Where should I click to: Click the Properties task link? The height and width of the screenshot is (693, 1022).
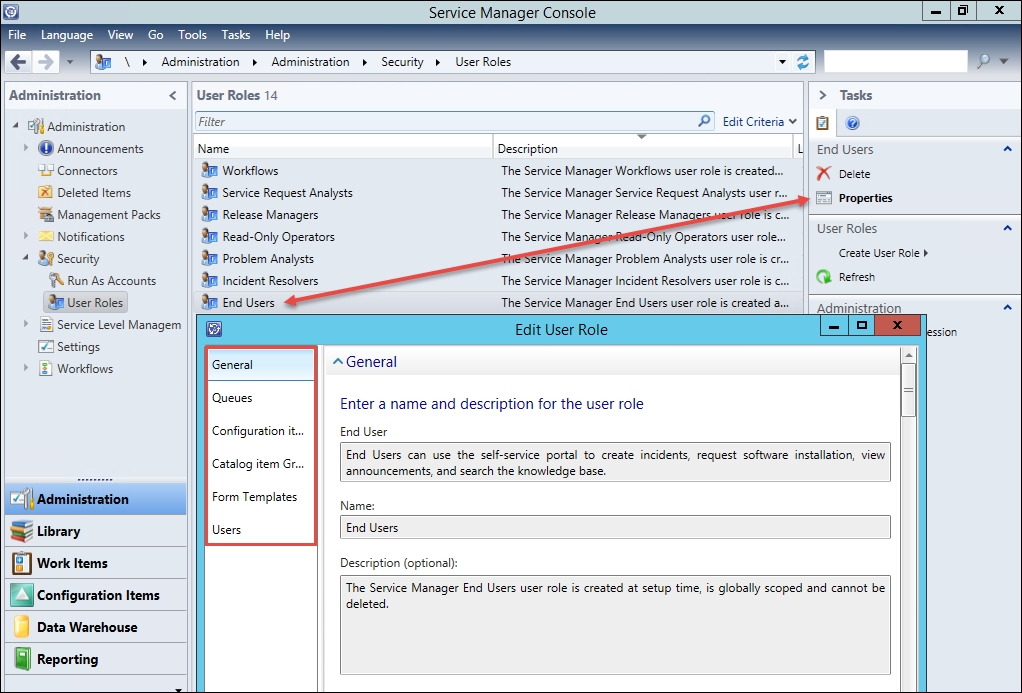pos(866,198)
